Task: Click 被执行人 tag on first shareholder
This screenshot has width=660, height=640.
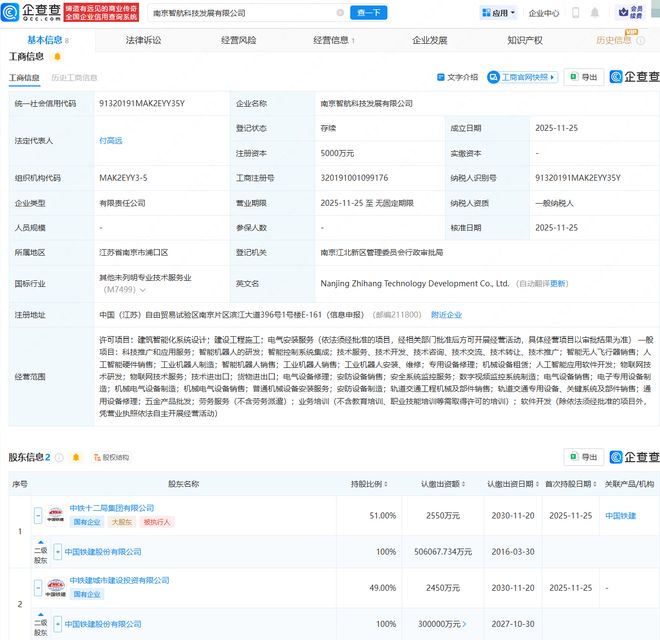Action: (x=157, y=522)
